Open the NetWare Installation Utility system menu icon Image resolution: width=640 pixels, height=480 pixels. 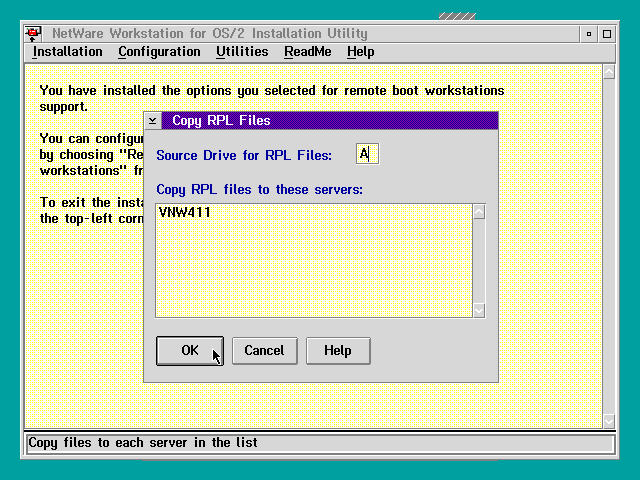pyautogui.click(x=33, y=33)
